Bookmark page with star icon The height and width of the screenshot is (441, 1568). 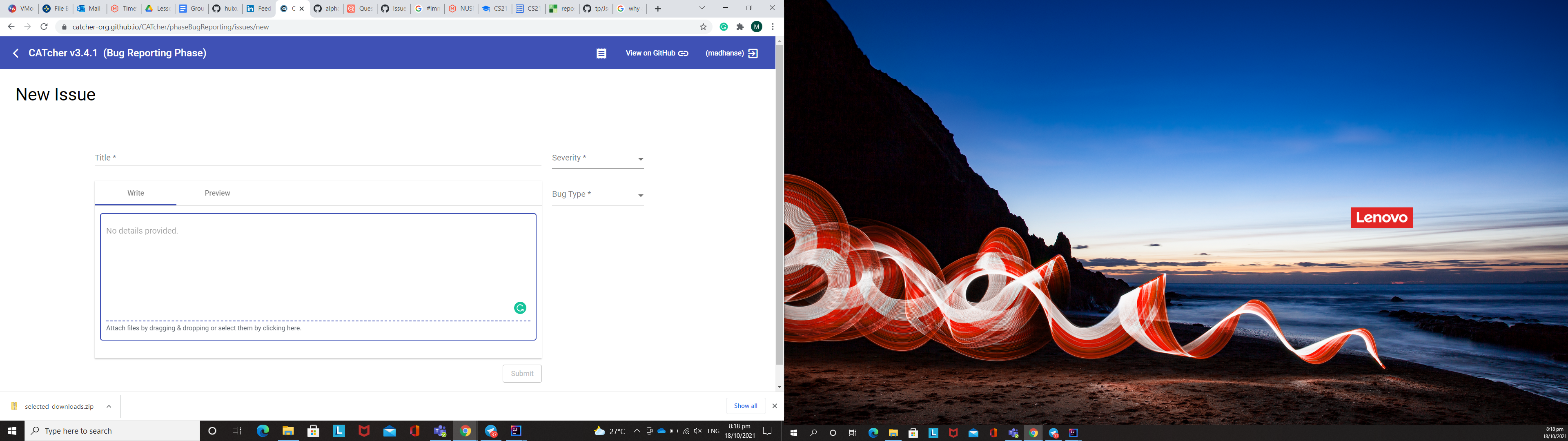coord(703,27)
